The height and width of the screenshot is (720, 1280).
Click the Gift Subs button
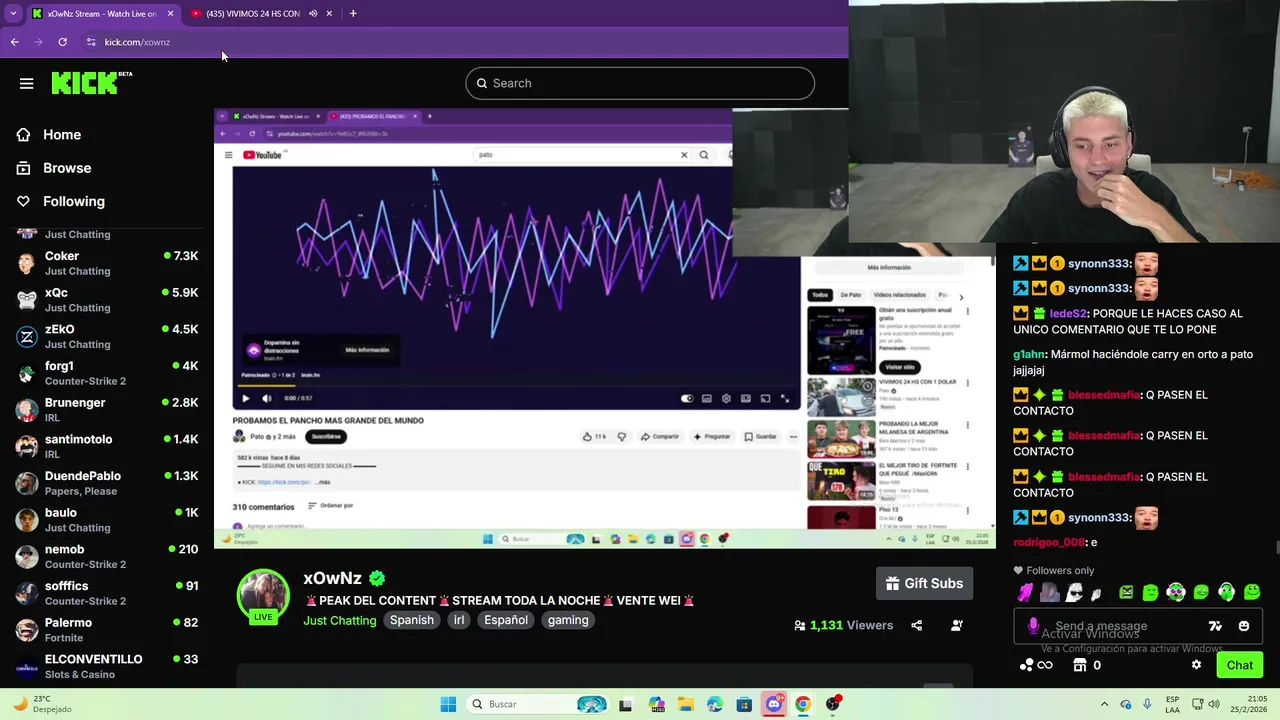[x=925, y=583]
